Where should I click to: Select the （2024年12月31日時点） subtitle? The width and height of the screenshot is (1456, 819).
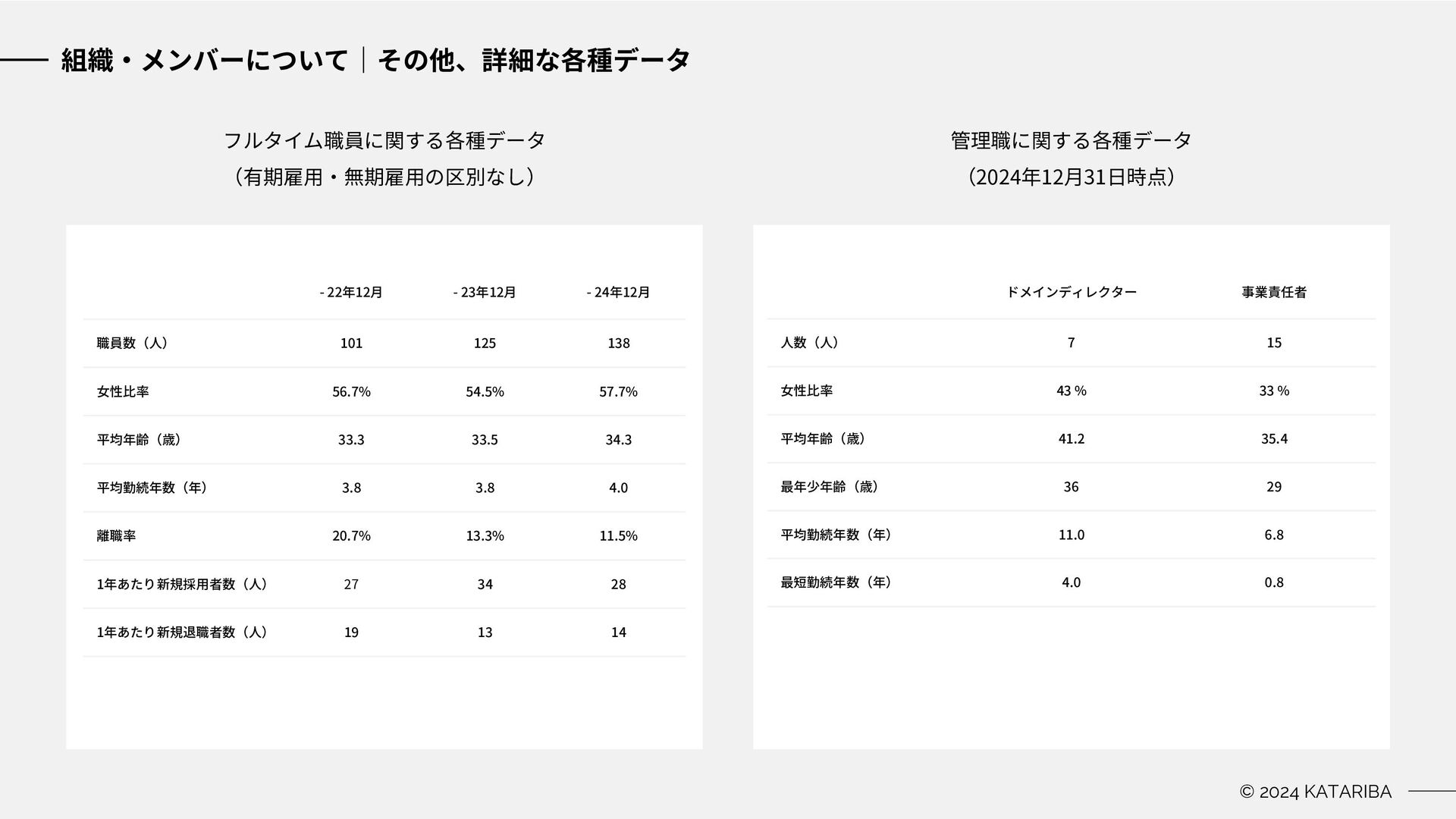click(1071, 177)
